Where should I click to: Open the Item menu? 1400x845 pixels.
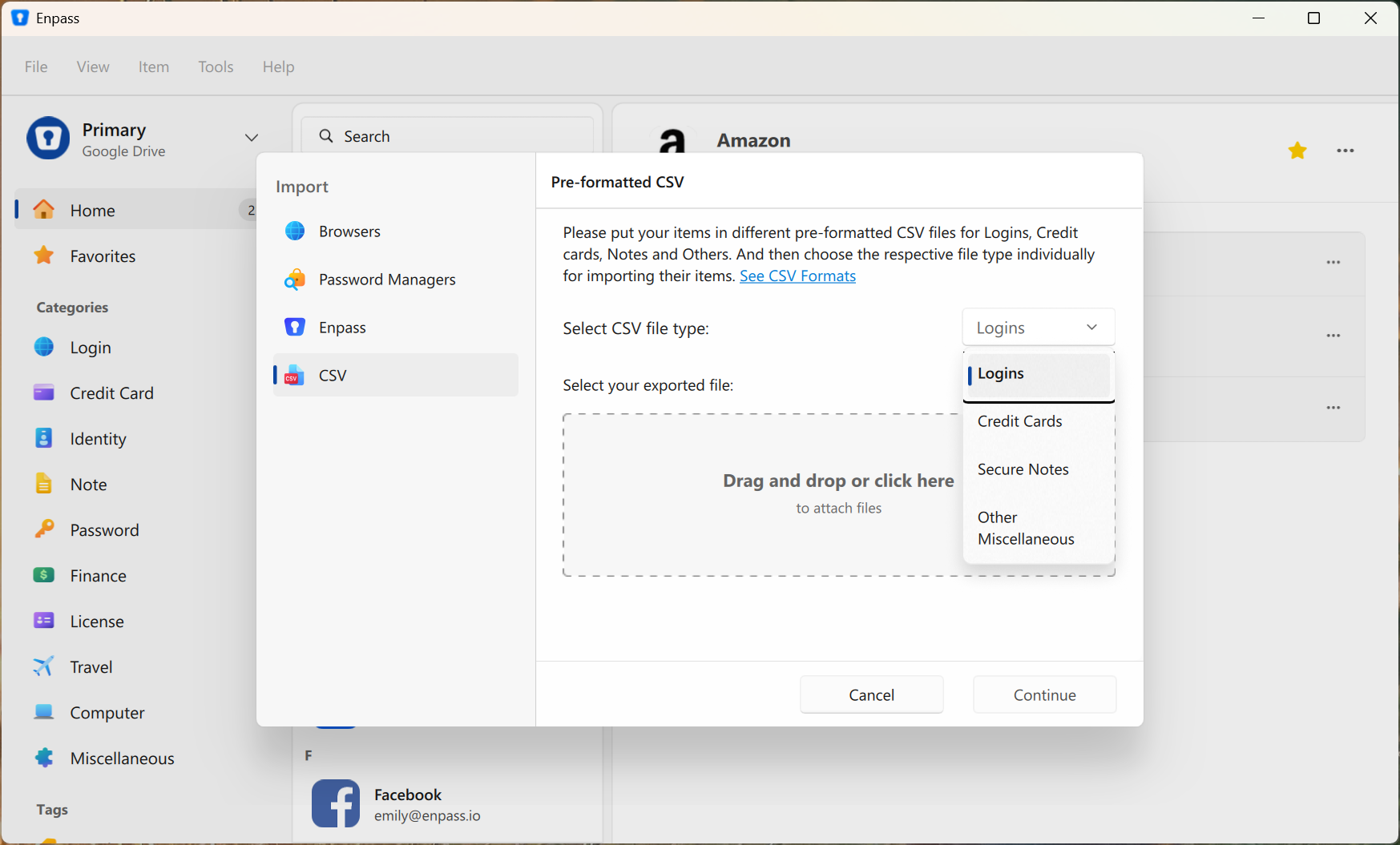click(x=153, y=66)
